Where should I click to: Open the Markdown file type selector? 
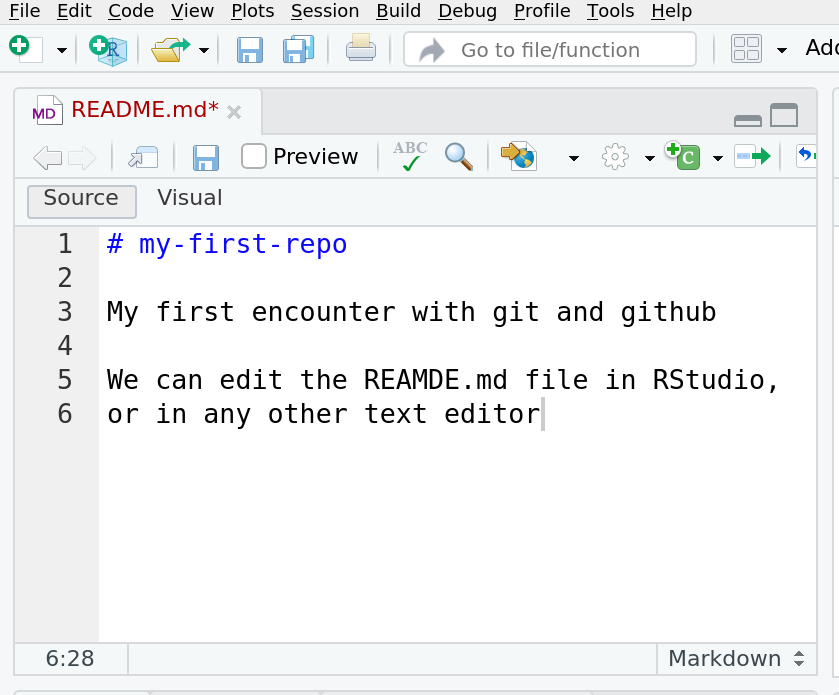point(736,659)
